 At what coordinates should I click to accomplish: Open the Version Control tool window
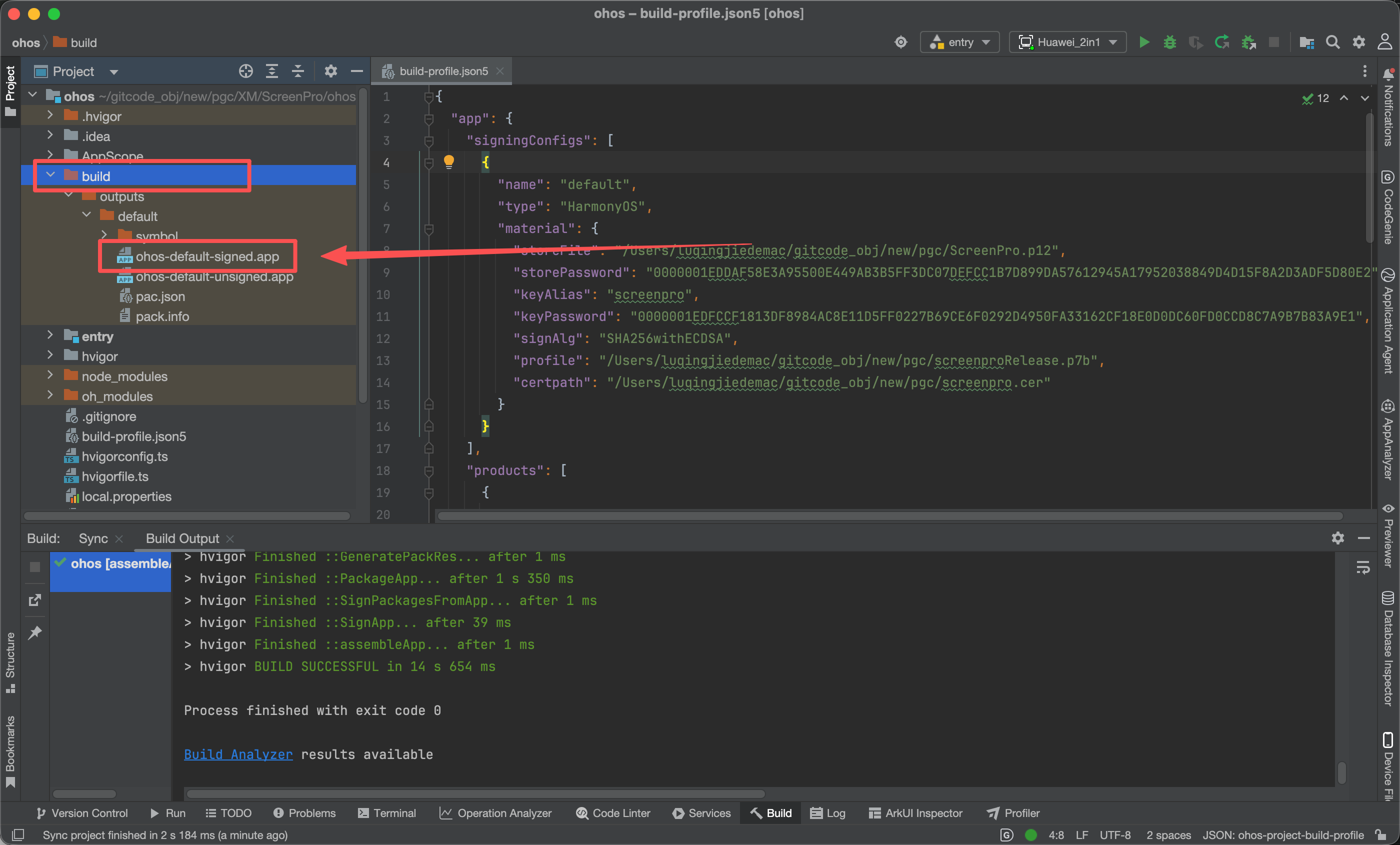point(82,813)
